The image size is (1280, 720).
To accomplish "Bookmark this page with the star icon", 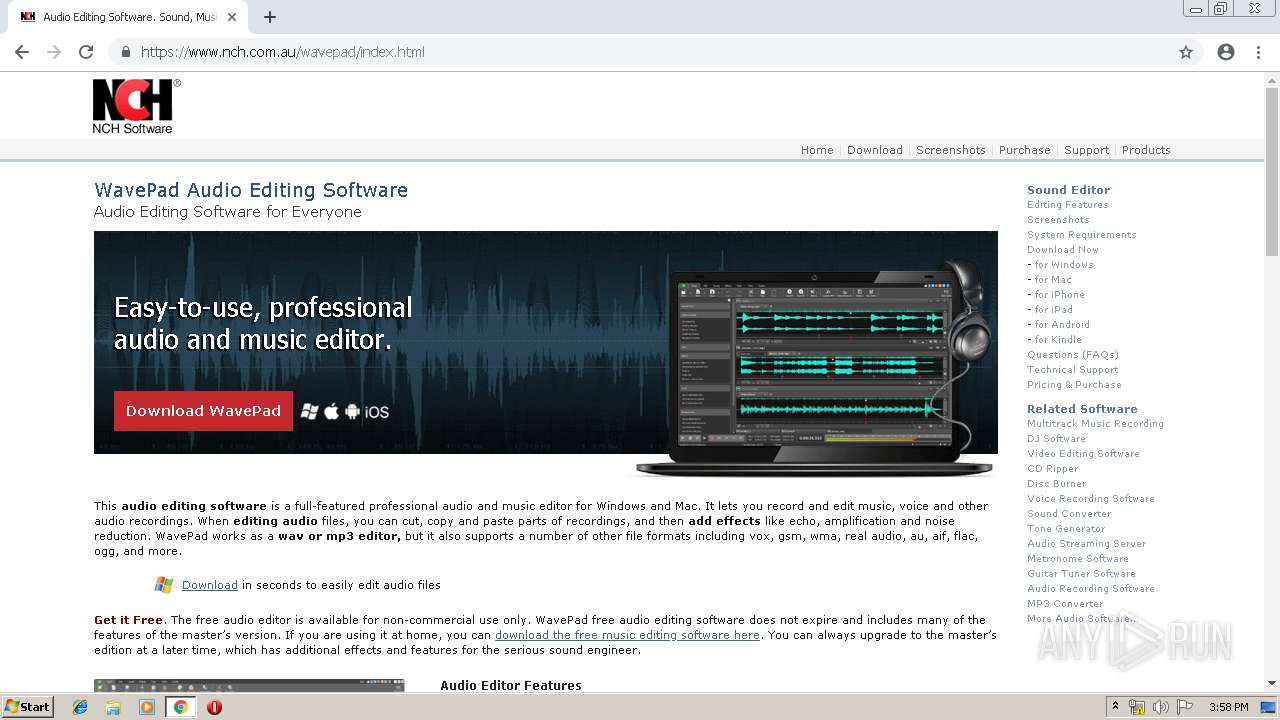I will 1186,52.
